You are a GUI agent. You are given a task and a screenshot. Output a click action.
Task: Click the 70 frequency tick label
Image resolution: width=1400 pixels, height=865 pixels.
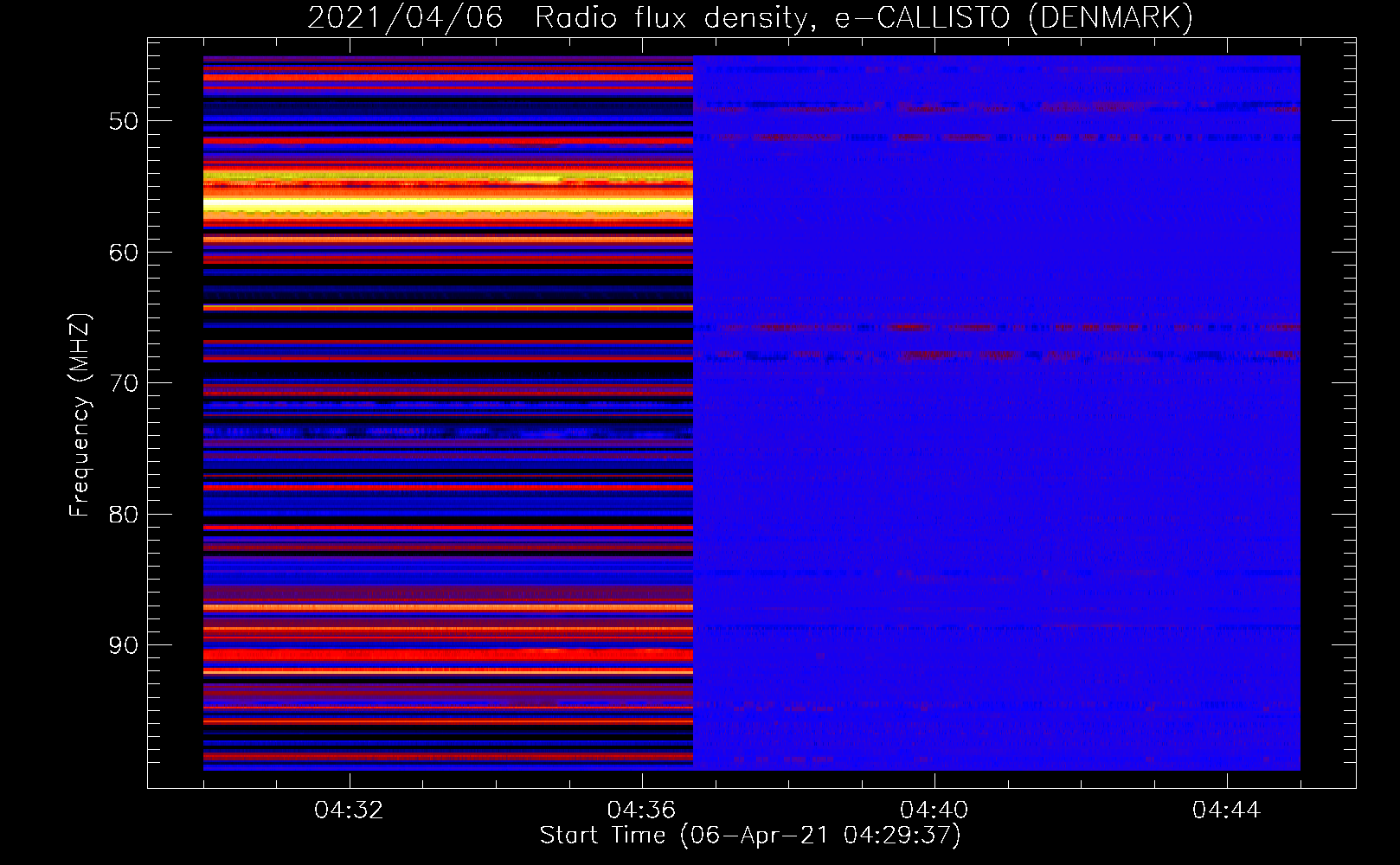click(124, 383)
